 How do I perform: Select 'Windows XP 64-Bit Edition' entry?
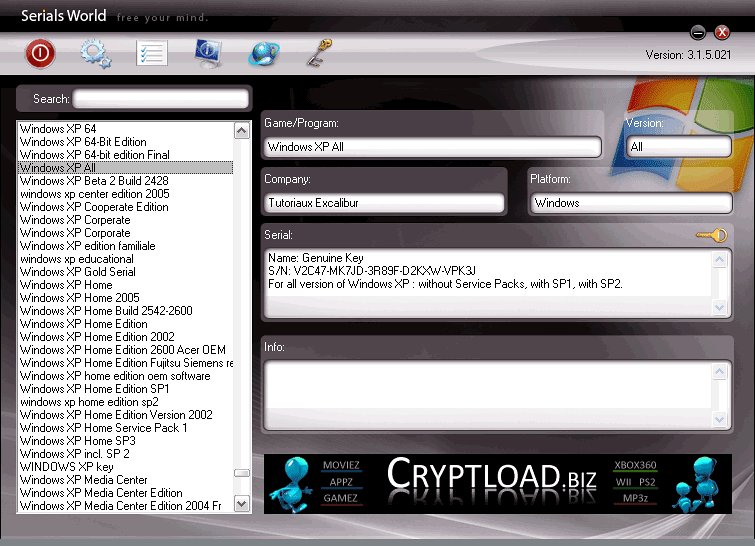126,142
